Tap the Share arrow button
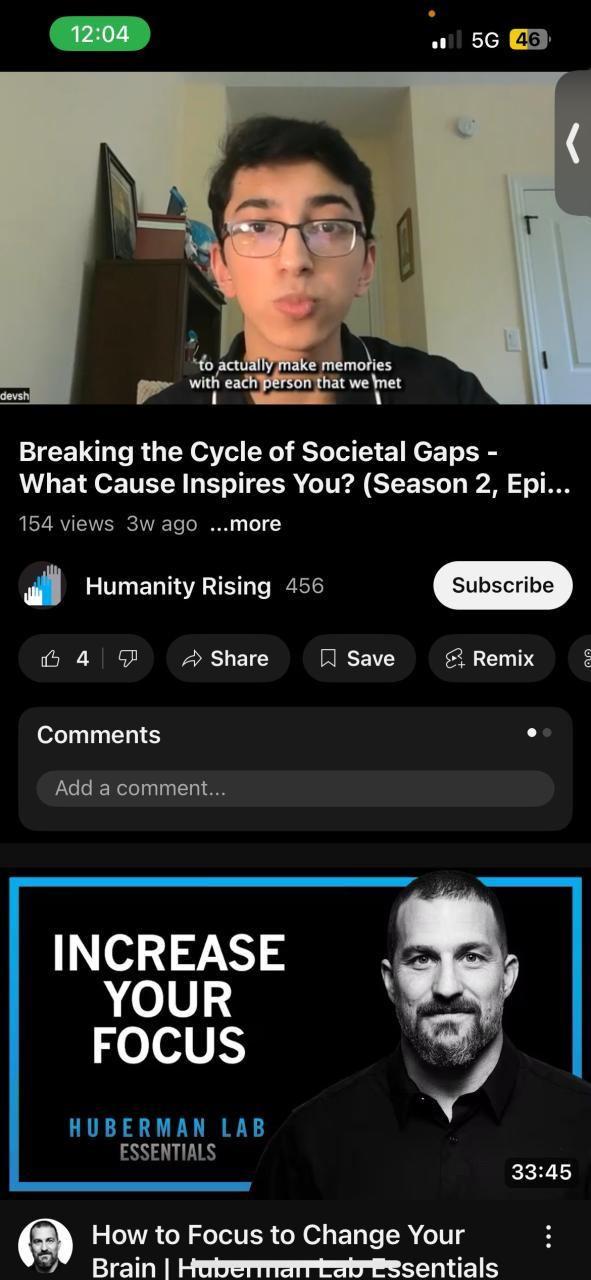This screenshot has width=591, height=1280. tap(228, 658)
